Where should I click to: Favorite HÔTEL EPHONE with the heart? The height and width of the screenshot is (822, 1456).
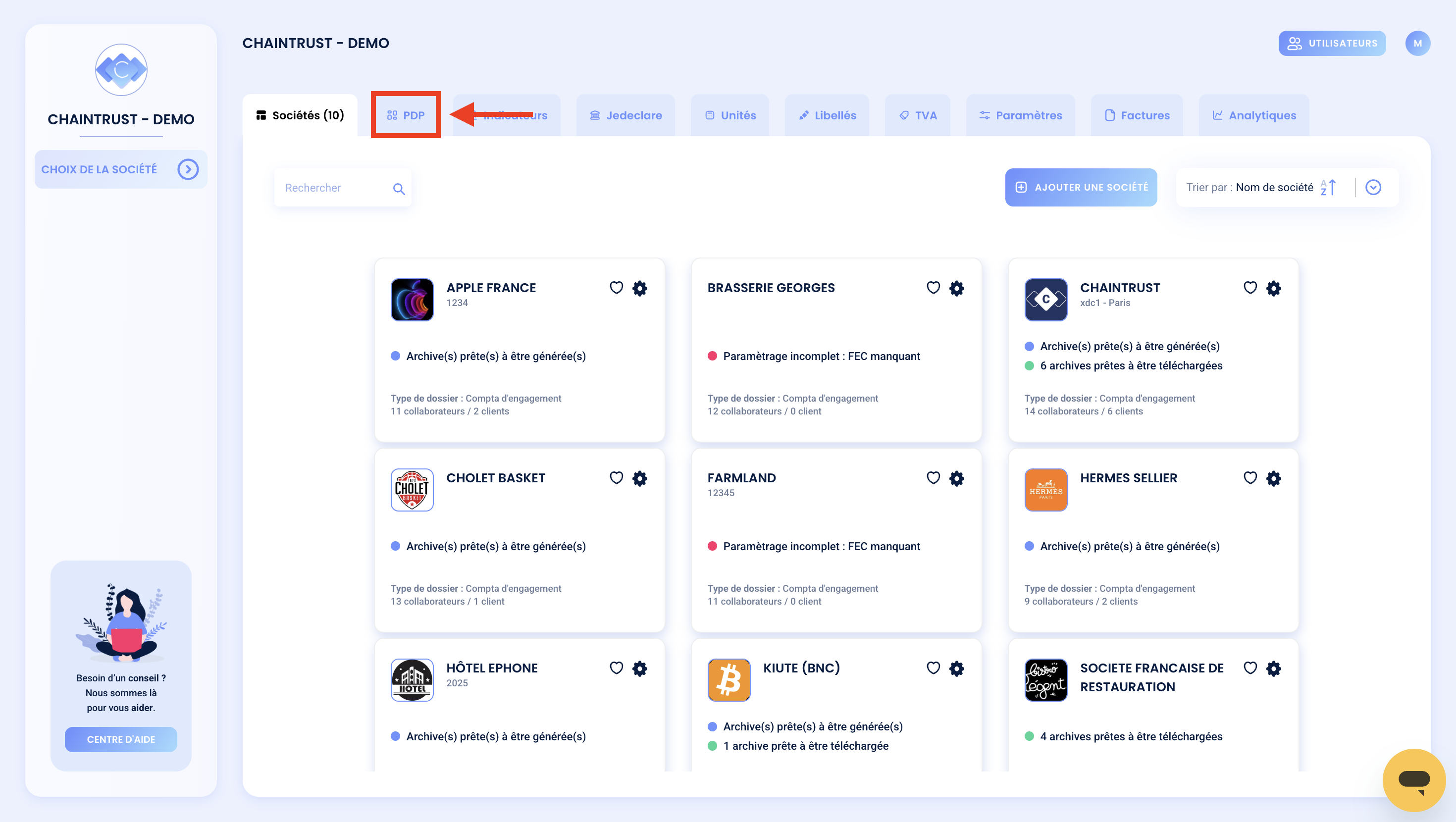pos(616,668)
